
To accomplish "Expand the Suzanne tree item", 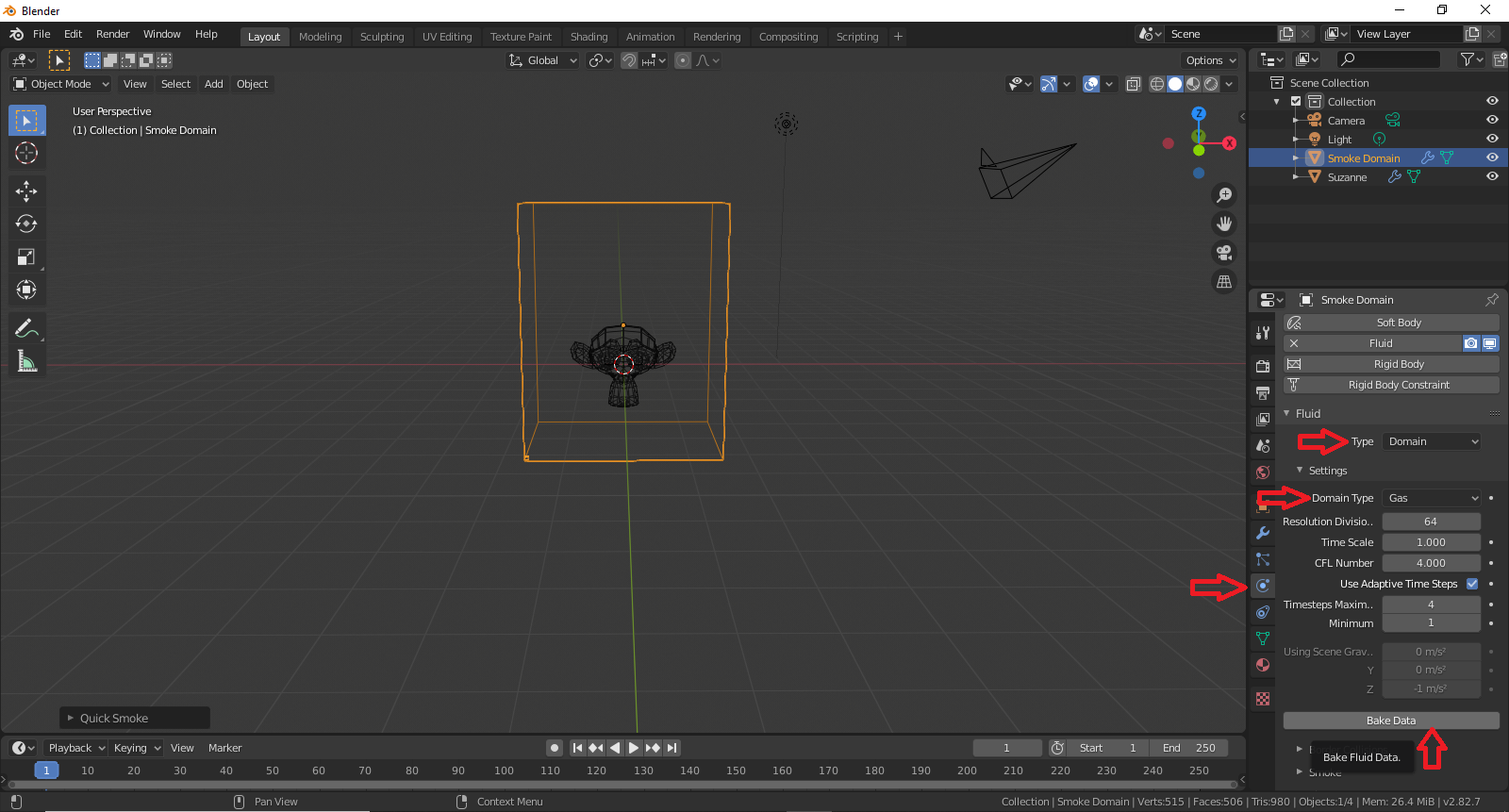I will pos(1296,177).
